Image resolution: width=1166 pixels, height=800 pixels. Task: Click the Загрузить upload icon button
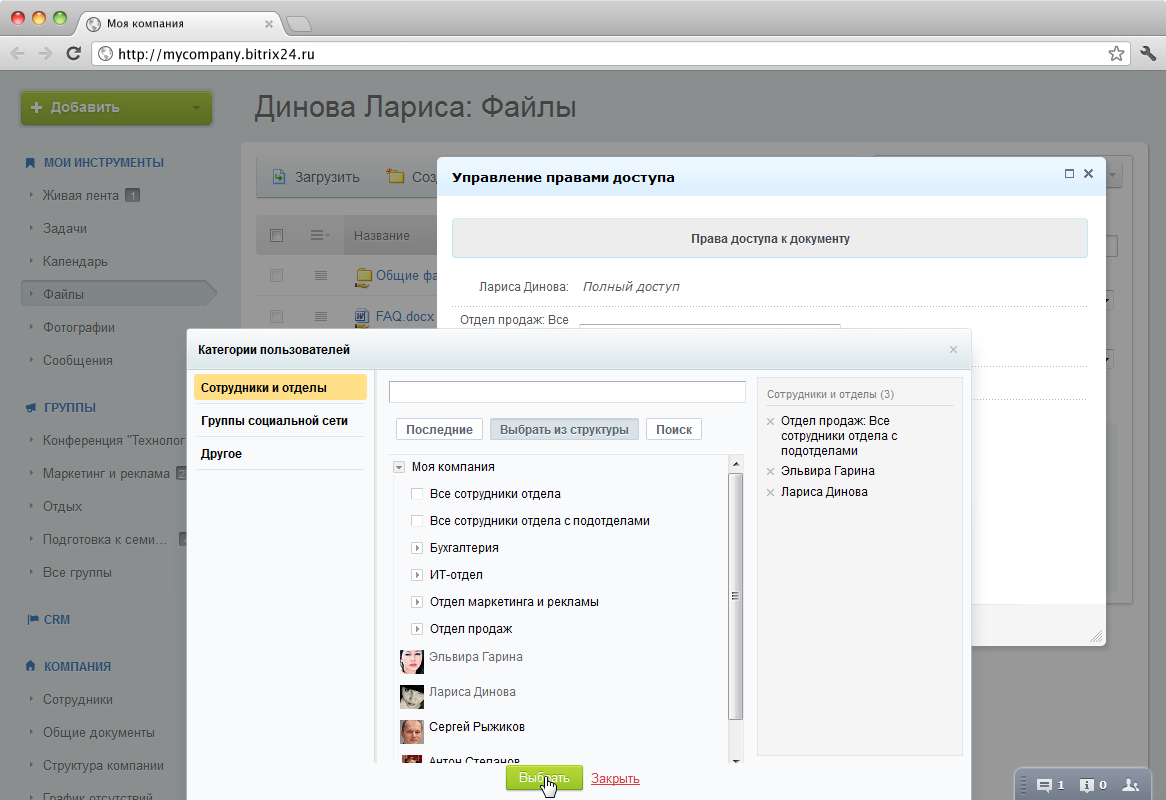click(280, 177)
